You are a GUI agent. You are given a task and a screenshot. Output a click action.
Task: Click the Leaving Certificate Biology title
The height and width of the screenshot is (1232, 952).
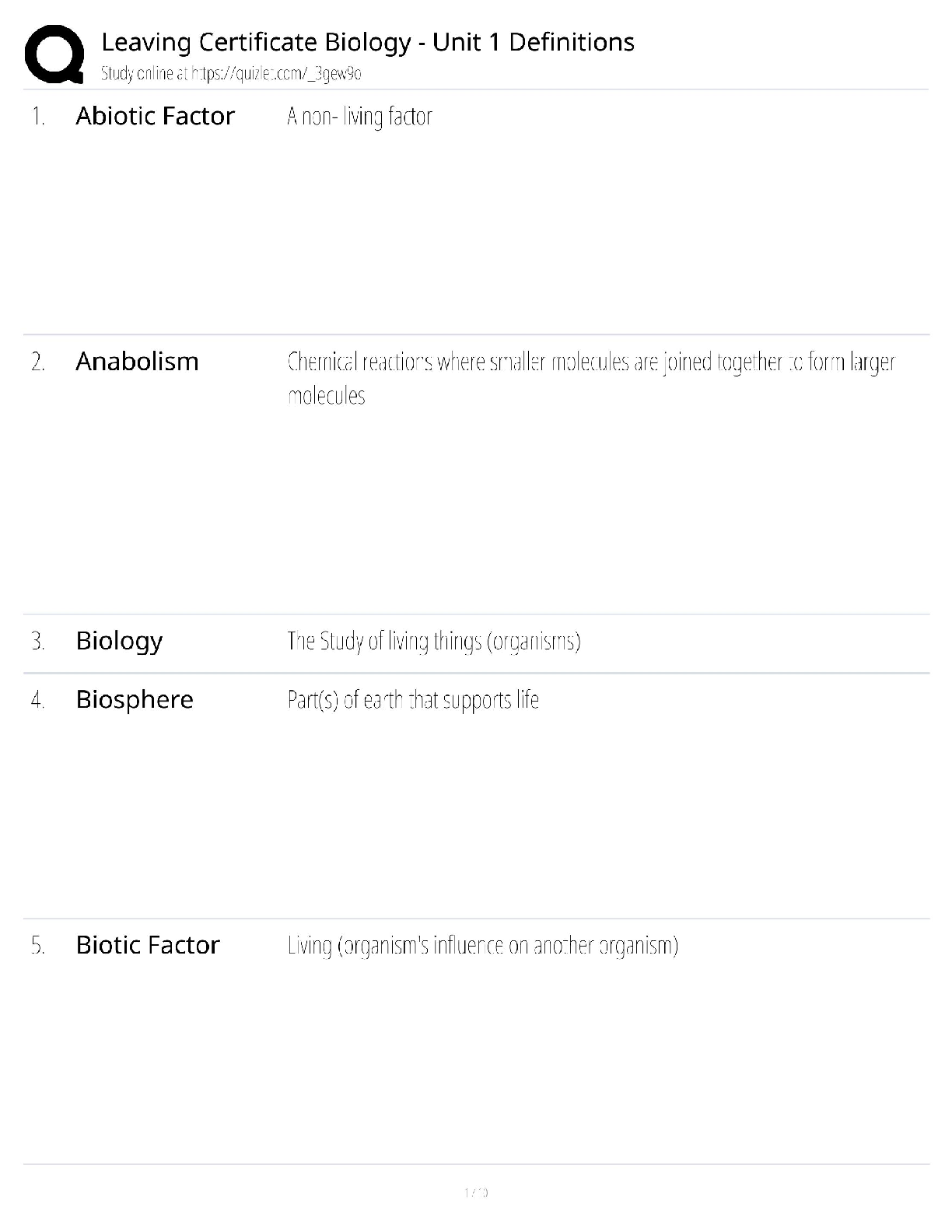point(368,42)
